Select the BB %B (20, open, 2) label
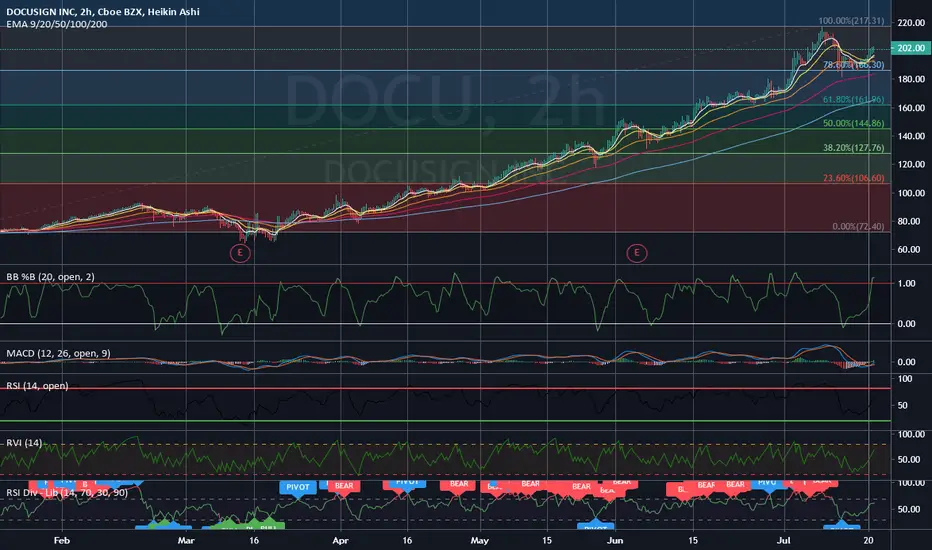 click(x=51, y=277)
